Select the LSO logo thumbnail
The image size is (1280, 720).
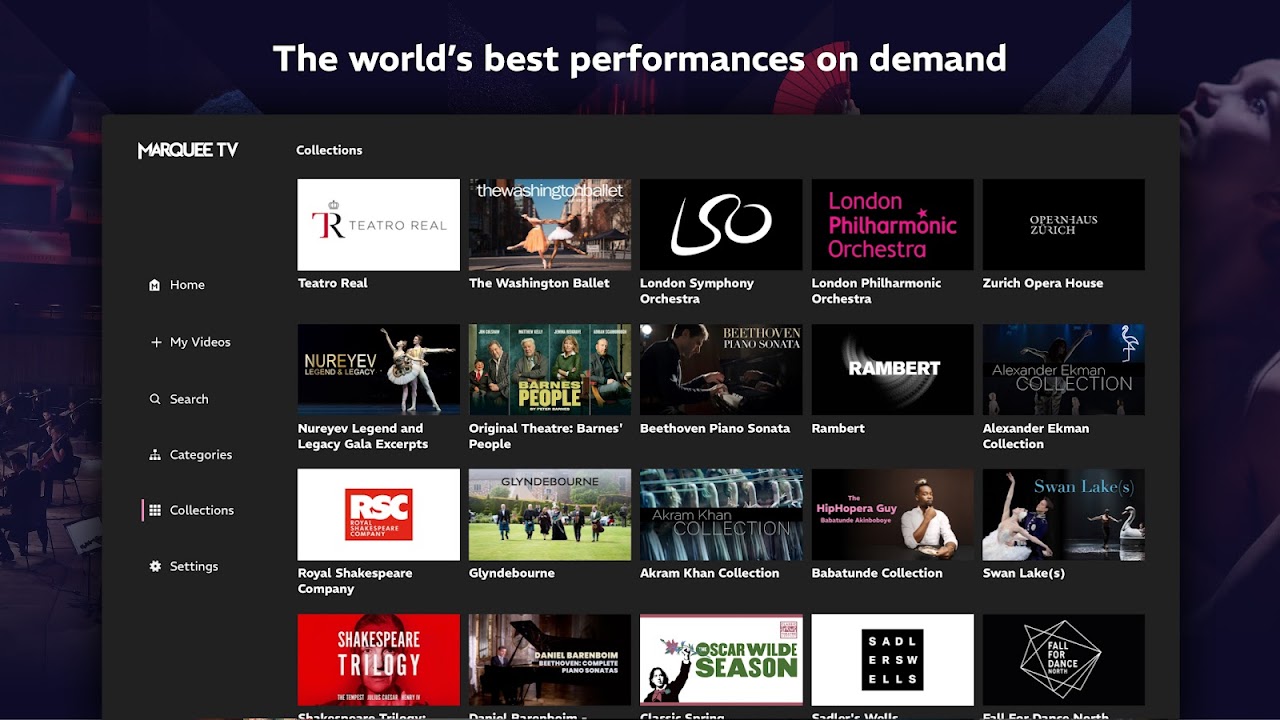point(721,225)
